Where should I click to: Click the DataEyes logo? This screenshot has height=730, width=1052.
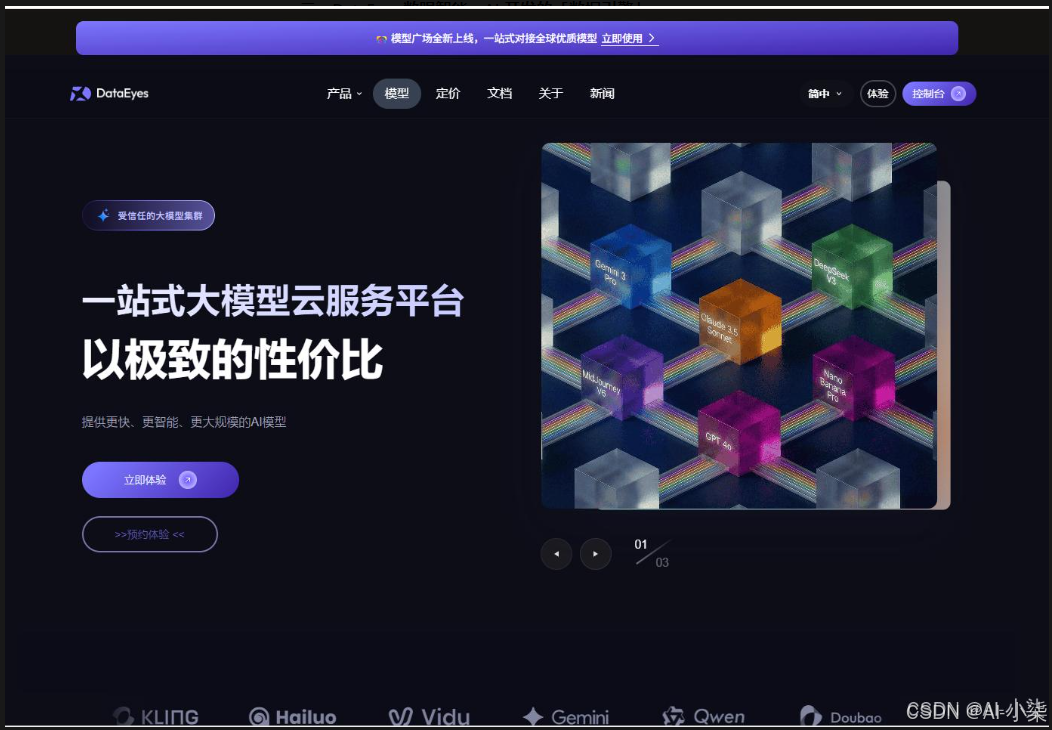pos(109,93)
